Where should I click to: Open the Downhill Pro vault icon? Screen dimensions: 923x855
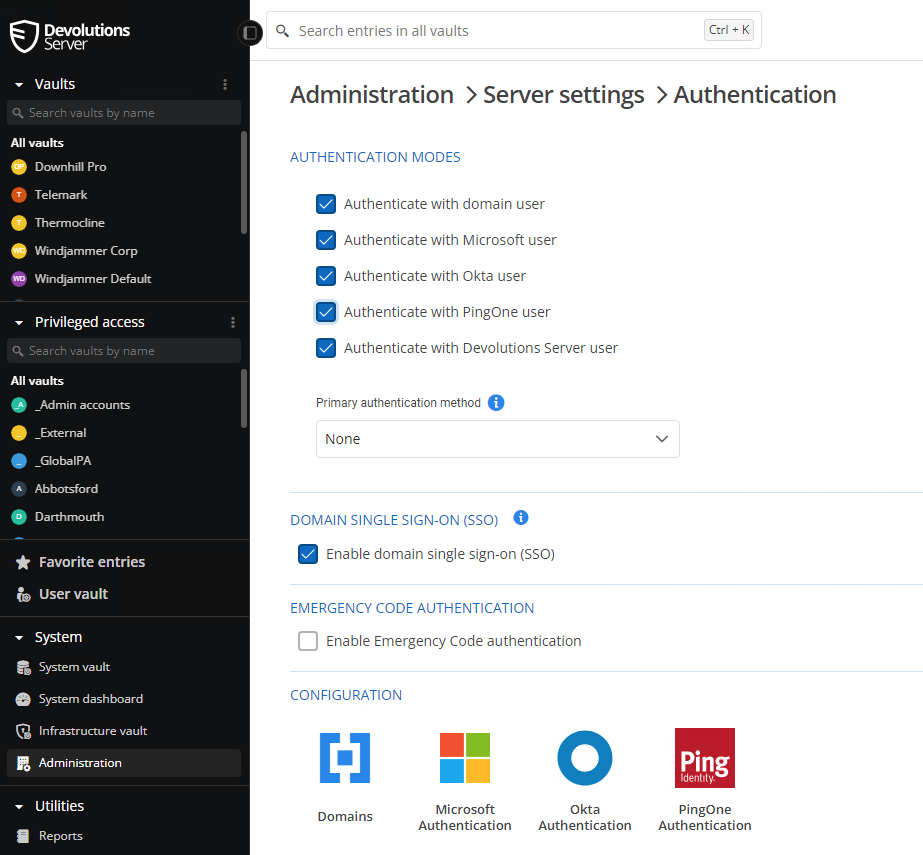click(x=19, y=167)
